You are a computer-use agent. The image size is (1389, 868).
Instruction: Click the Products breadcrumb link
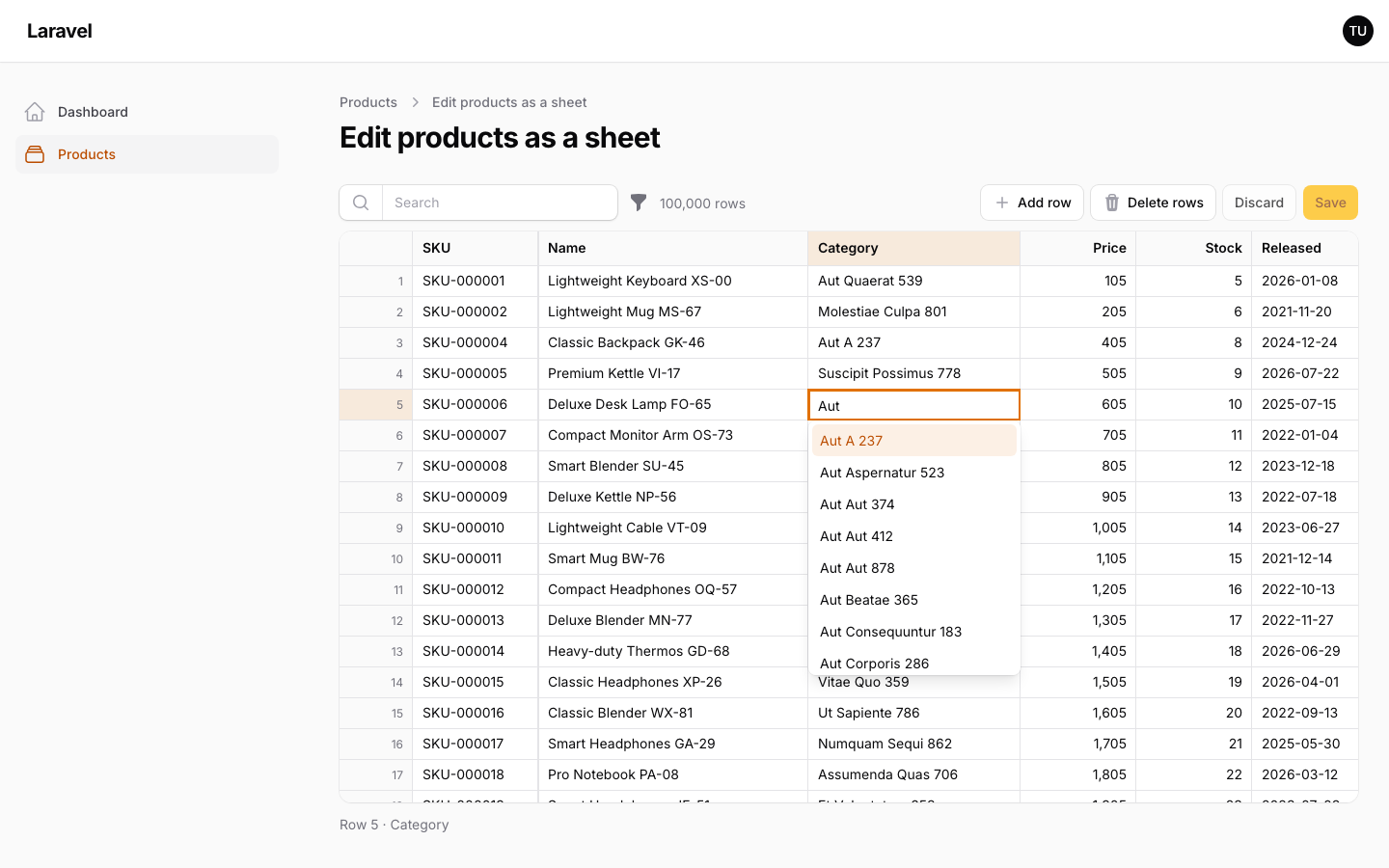coord(368,102)
